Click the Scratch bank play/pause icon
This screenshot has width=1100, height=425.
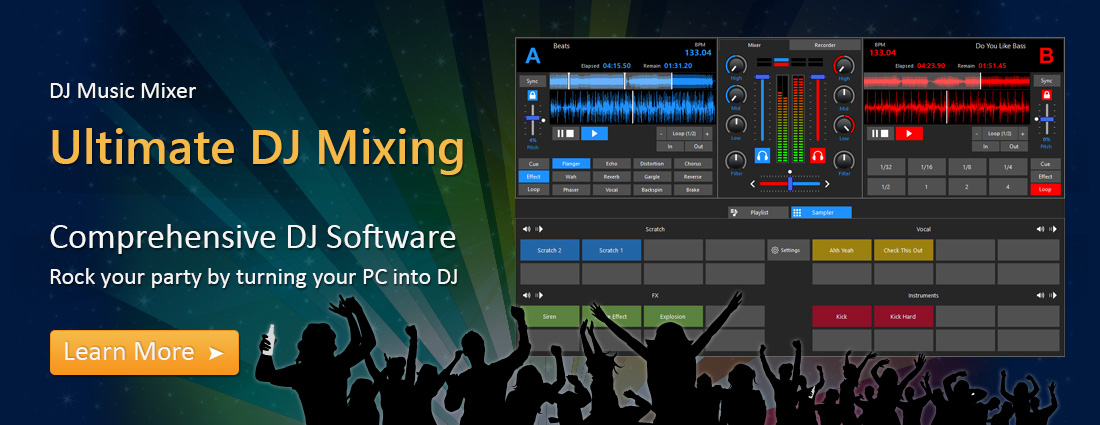click(x=539, y=229)
